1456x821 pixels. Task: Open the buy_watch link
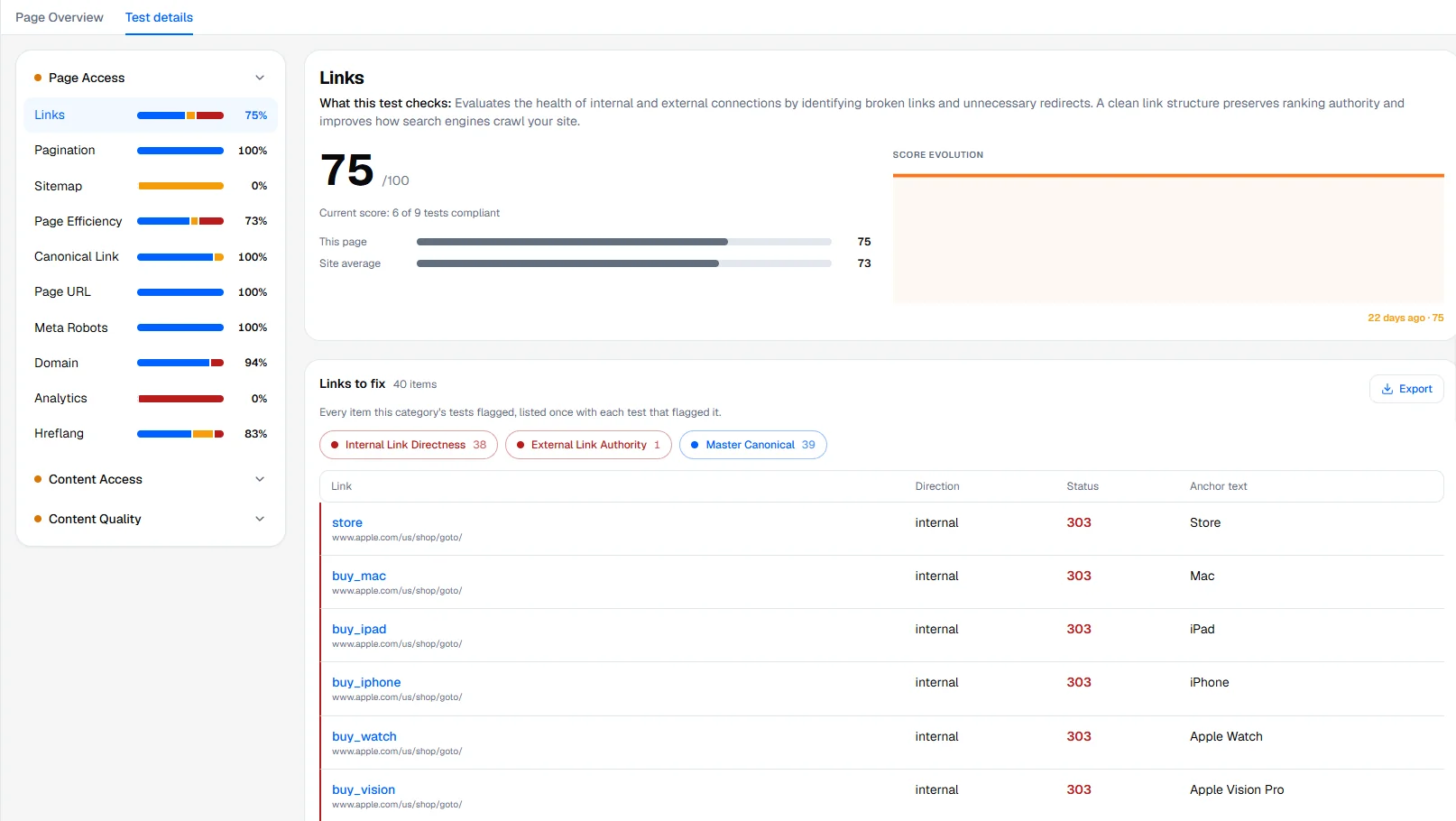(x=364, y=736)
